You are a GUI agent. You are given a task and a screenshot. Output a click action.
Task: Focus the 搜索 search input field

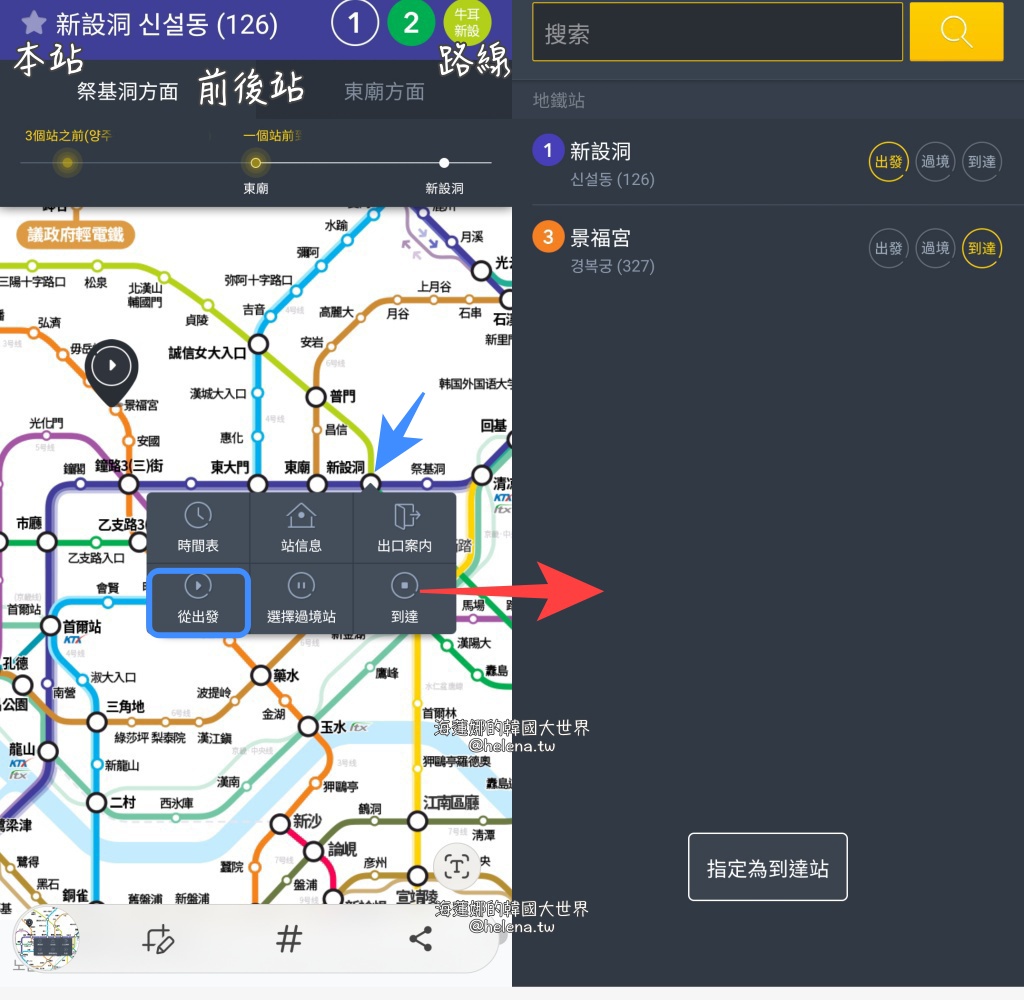coord(717,33)
